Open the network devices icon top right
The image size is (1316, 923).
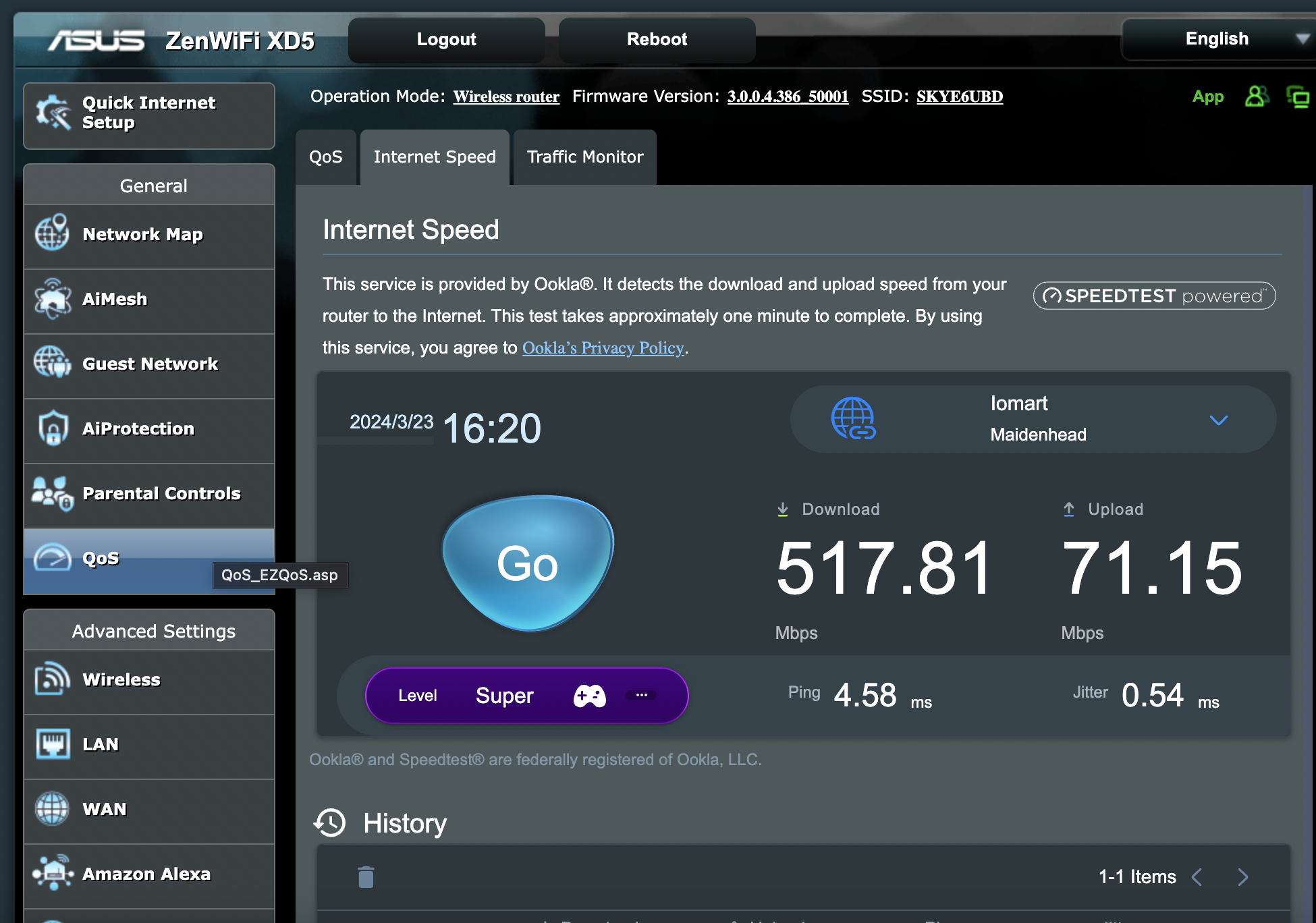point(1301,96)
